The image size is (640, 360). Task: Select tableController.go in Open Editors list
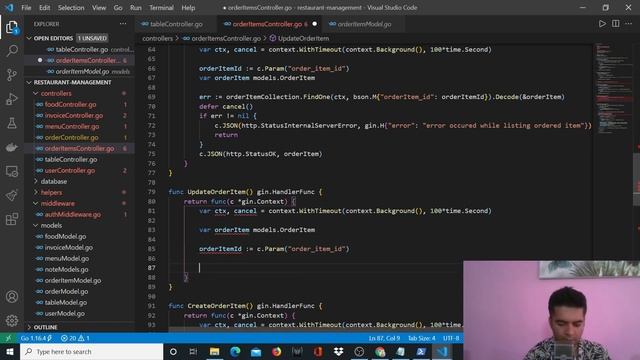pos(82,49)
